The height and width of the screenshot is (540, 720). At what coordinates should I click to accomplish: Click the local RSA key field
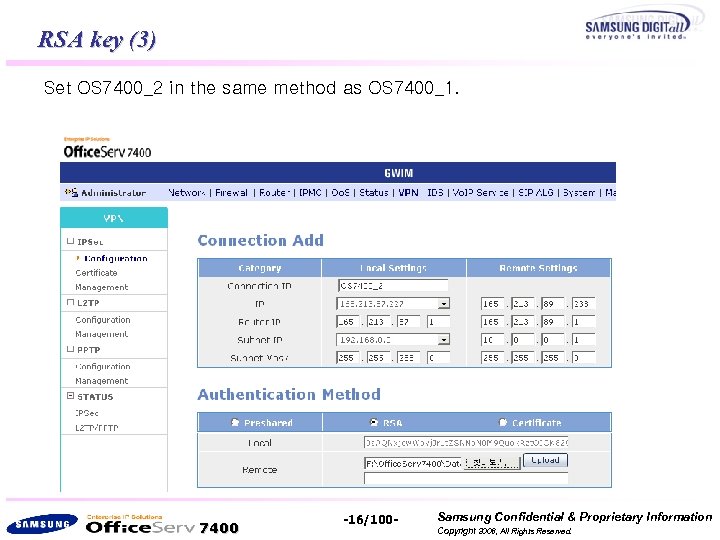click(466, 443)
